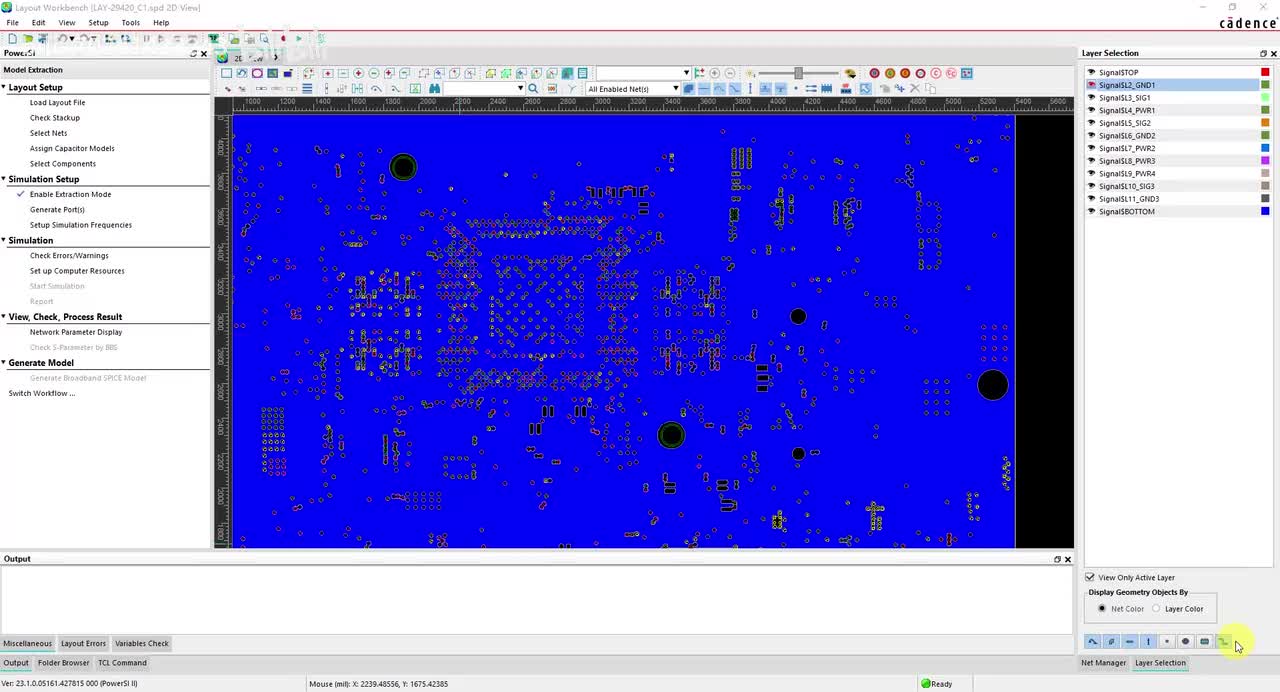Click the oval pad icon in Layer Selection
This screenshot has width=1280, height=692.
tap(1186, 641)
